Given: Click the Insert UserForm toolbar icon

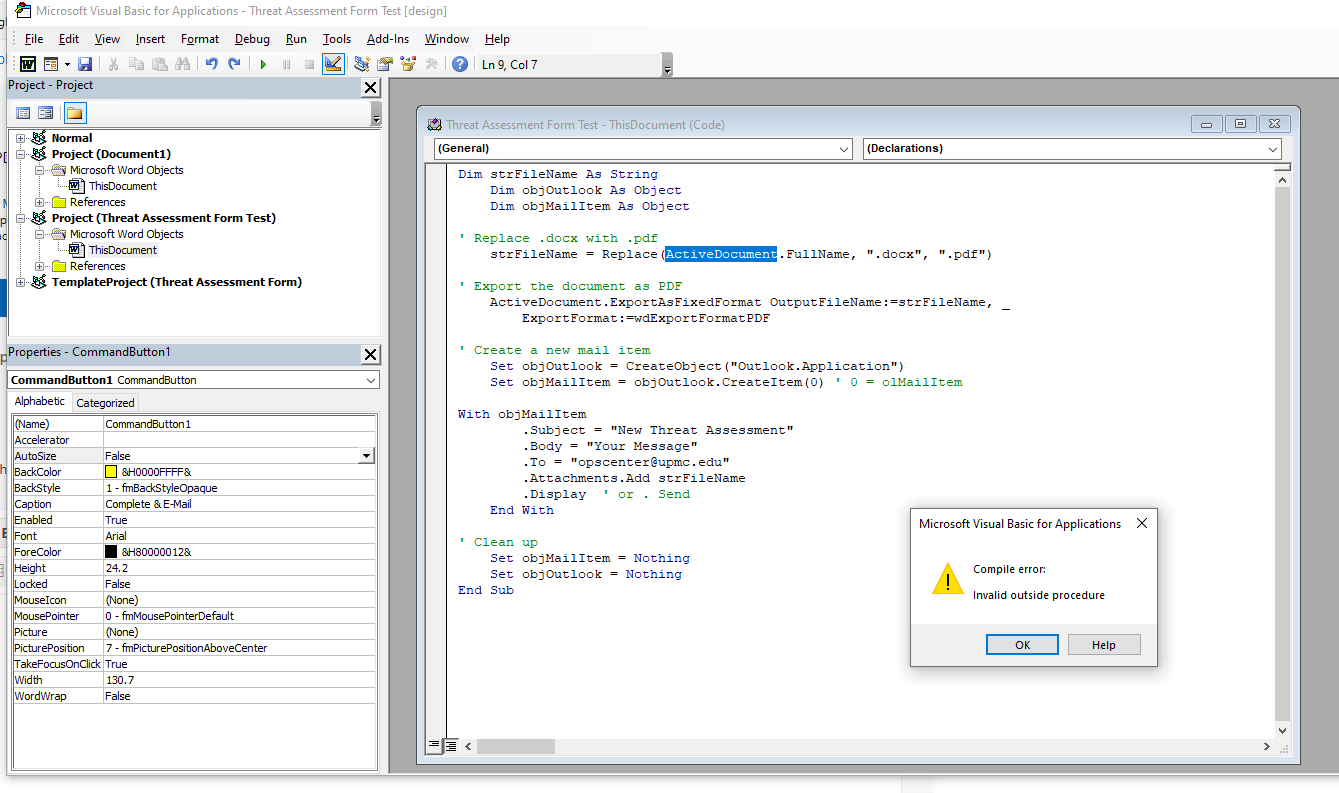Looking at the screenshot, I should pyautogui.click(x=50, y=64).
